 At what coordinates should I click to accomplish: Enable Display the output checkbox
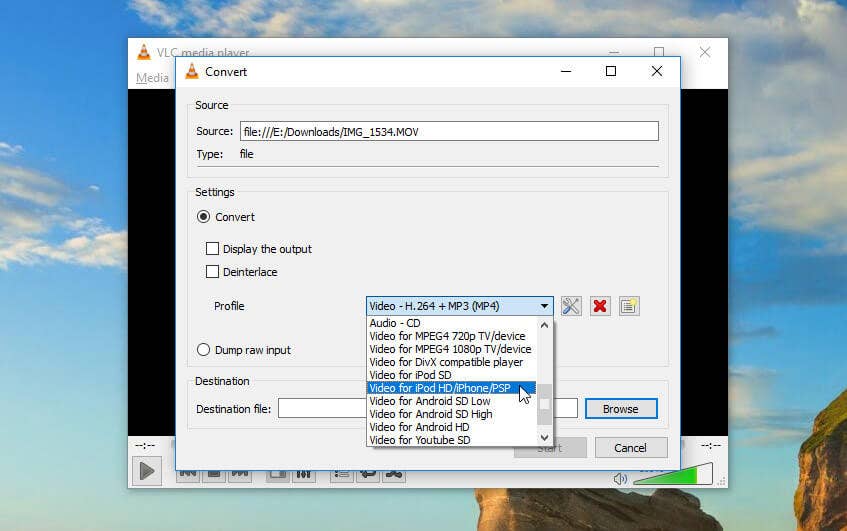[212, 248]
